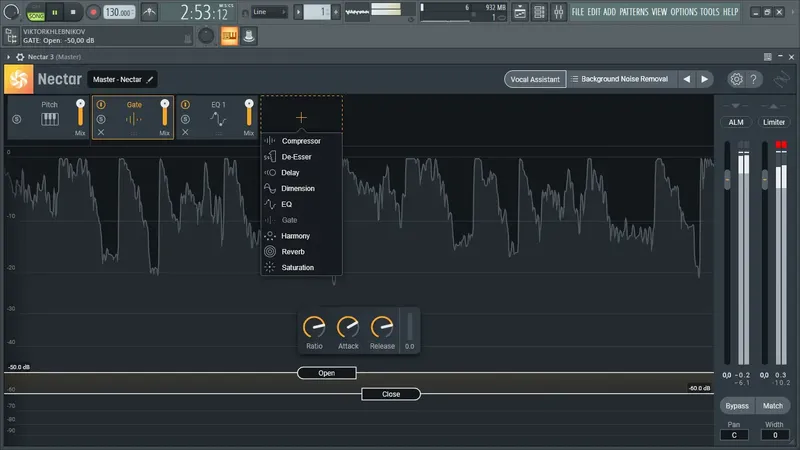Add a new pattern with plus button
800x450 pixels.
(336, 12)
